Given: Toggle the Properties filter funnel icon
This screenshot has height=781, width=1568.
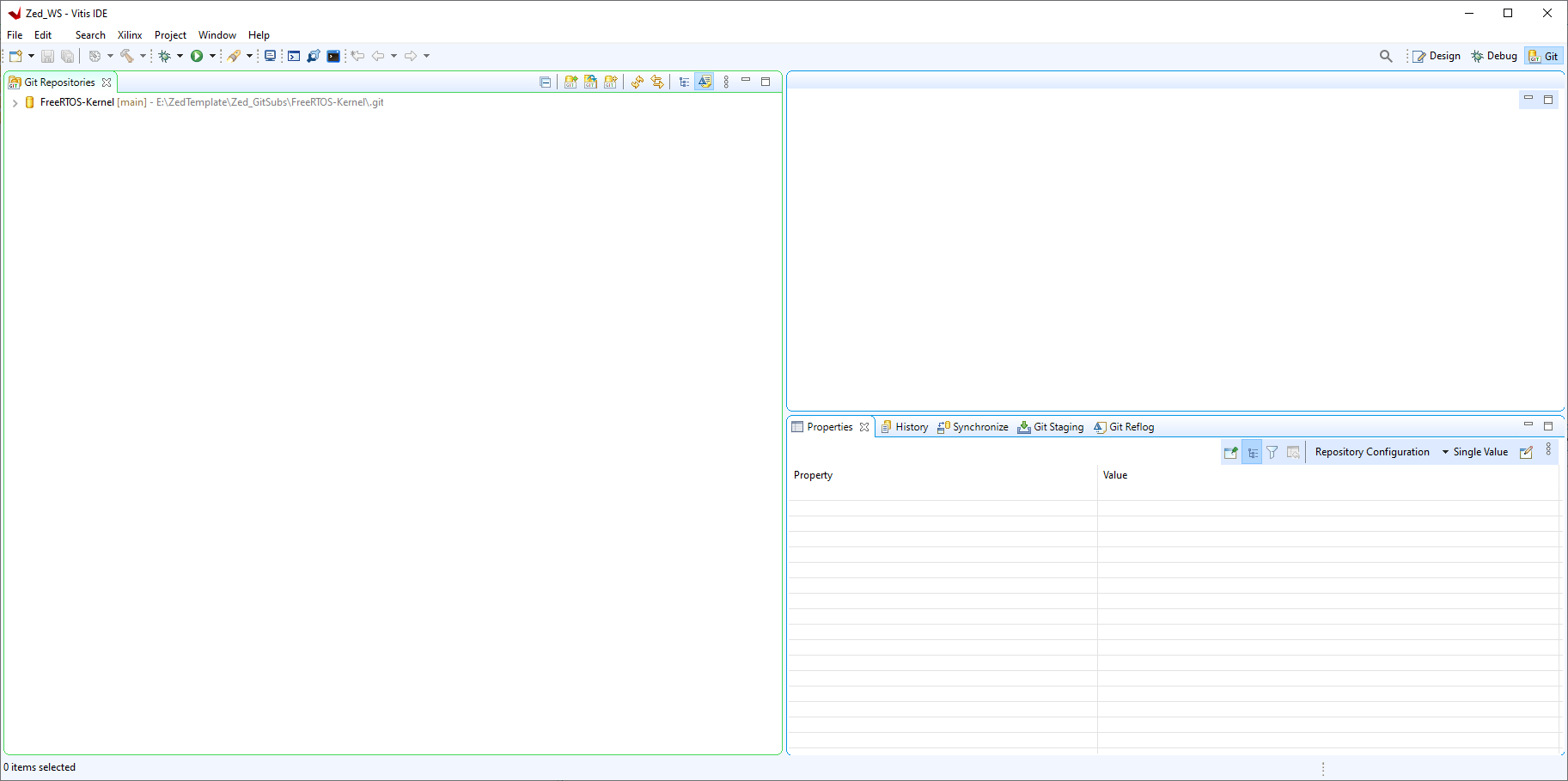Looking at the screenshot, I should [x=1272, y=452].
